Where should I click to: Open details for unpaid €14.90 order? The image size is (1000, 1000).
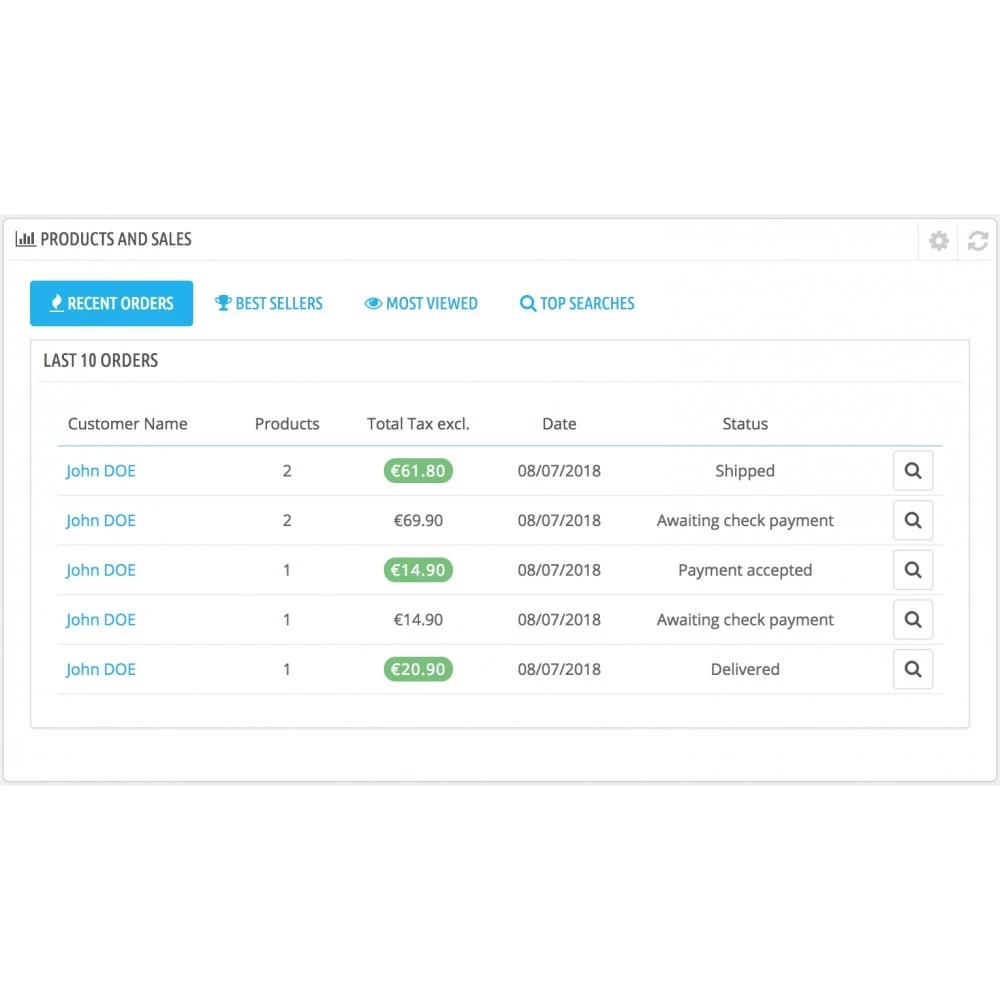(913, 619)
